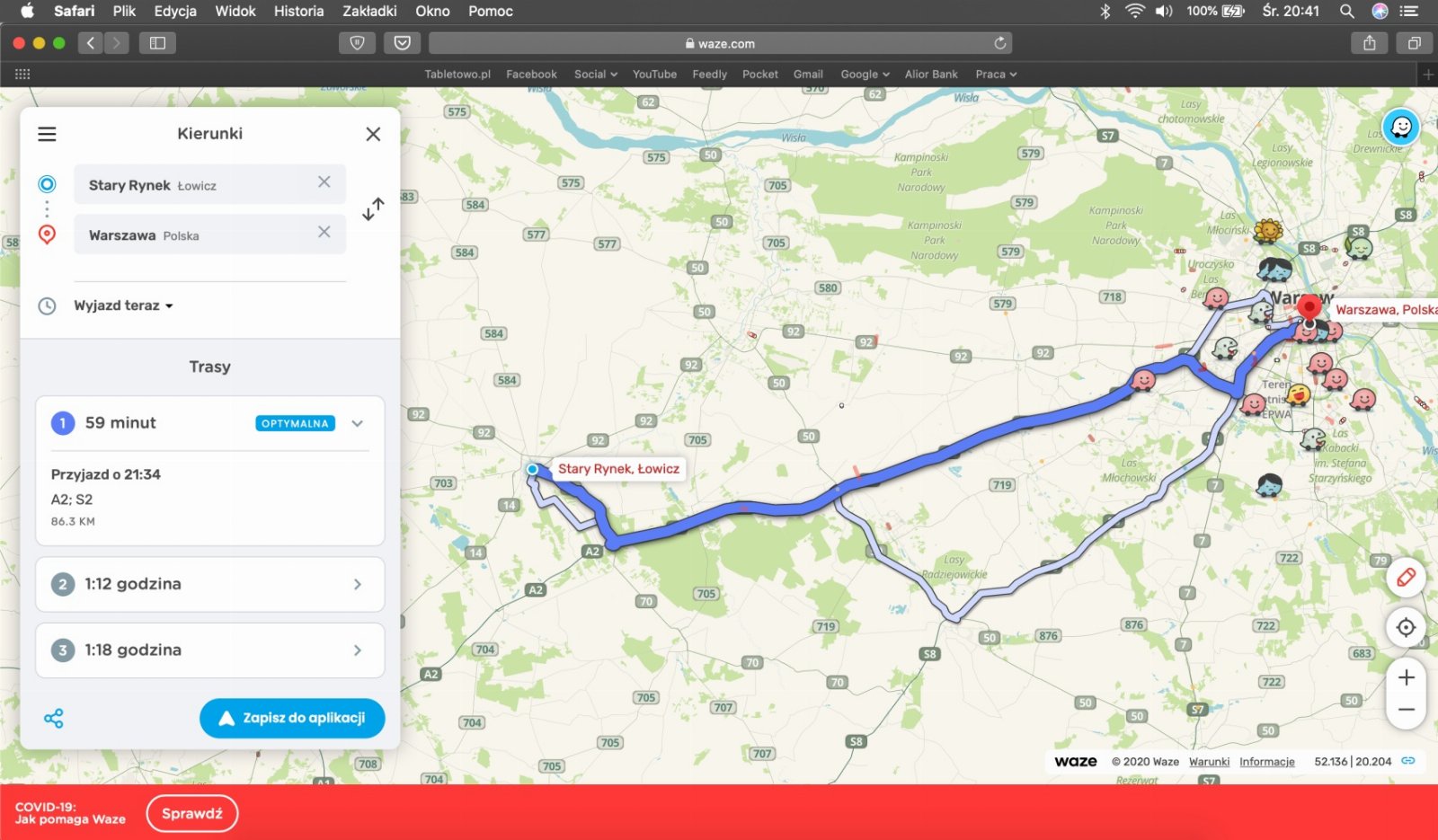1438x840 pixels.
Task: Toggle the Safari sidebar
Action: [157, 42]
